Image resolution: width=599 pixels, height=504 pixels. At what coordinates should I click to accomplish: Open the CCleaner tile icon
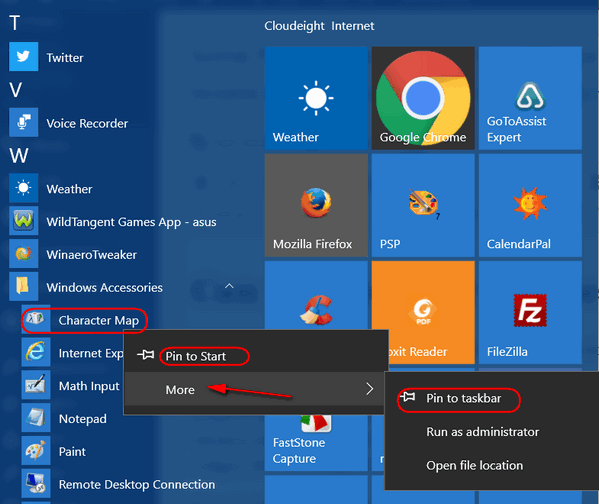tap(316, 310)
